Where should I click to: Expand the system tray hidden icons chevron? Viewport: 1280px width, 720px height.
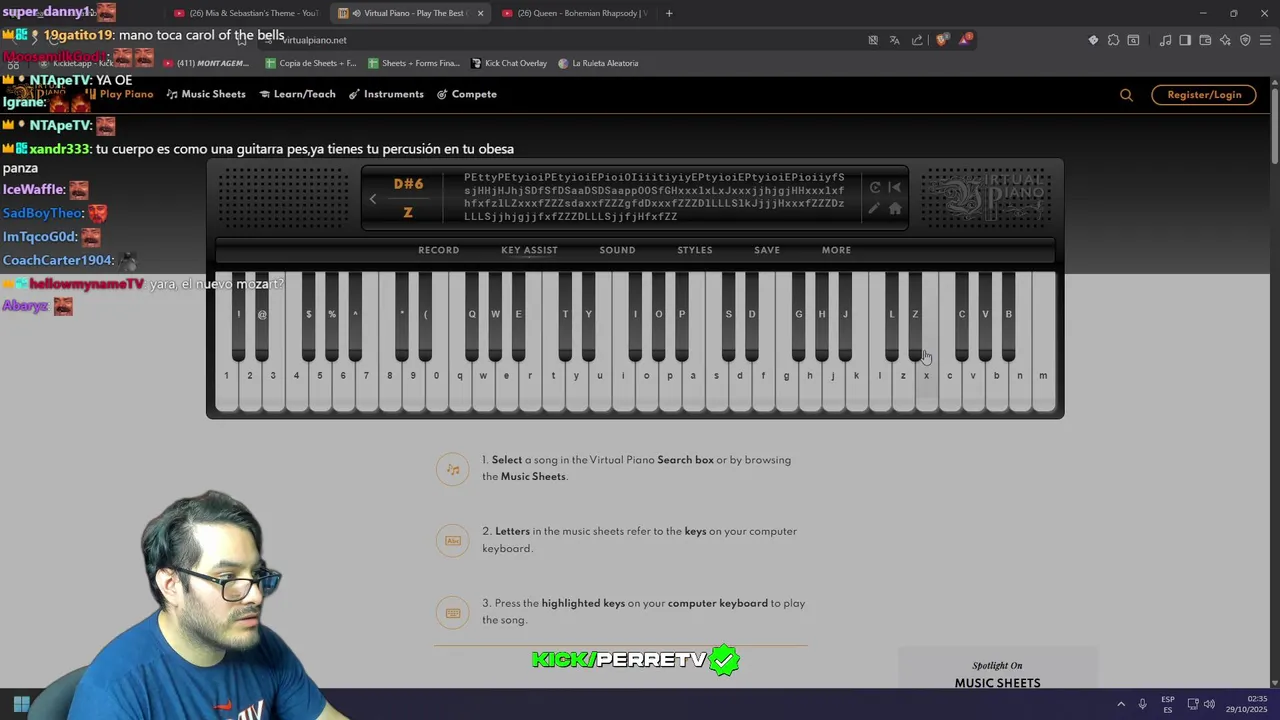[x=1121, y=704]
